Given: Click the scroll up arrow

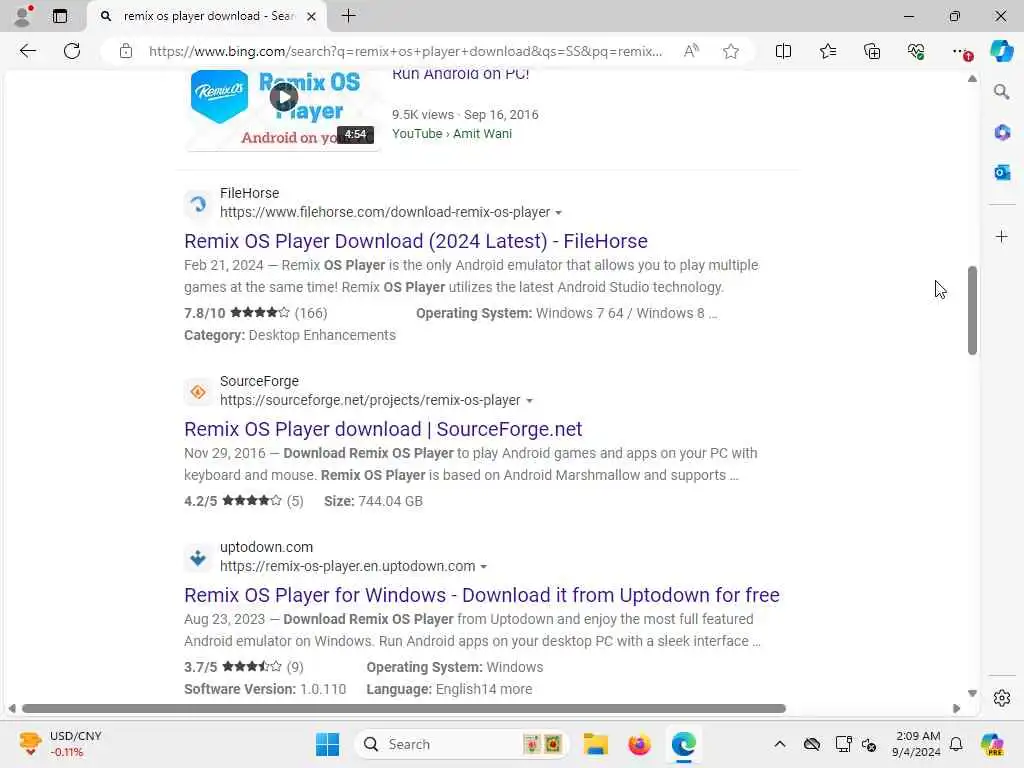Looking at the screenshot, I should click(x=972, y=79).
